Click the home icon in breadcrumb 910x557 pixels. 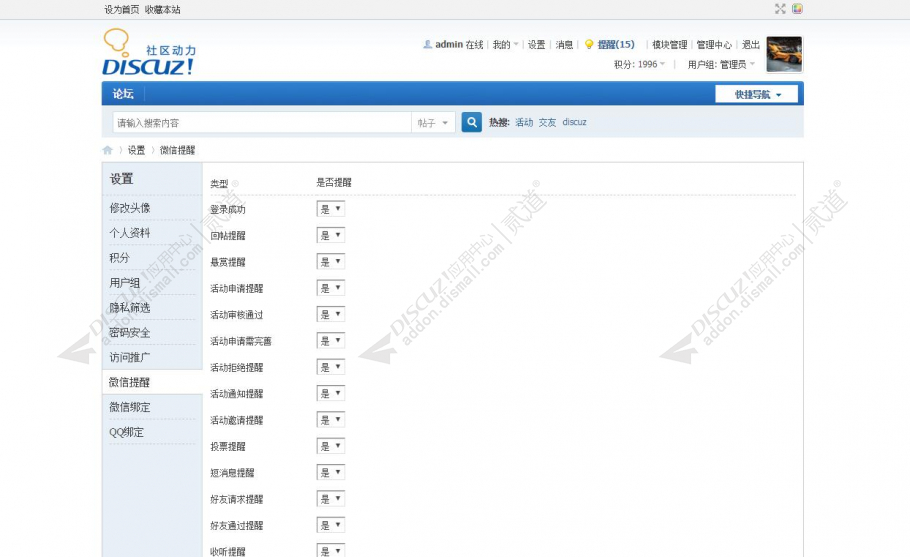point(107,150)
